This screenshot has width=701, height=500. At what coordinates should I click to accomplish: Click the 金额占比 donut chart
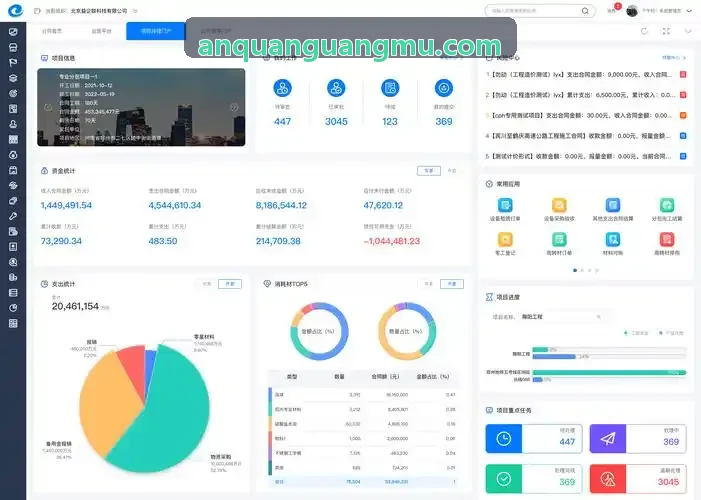pyautogui.click(x=319, y=331)
